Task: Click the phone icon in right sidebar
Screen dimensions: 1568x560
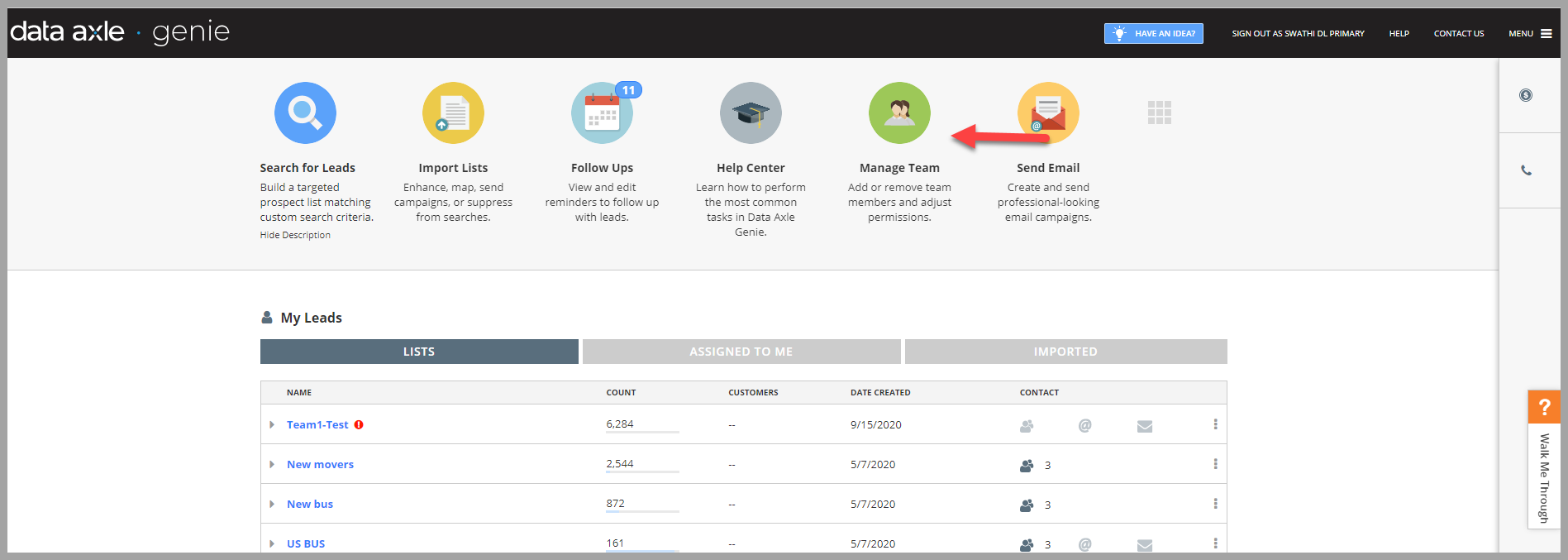Action: click(x=1527, y=170)
